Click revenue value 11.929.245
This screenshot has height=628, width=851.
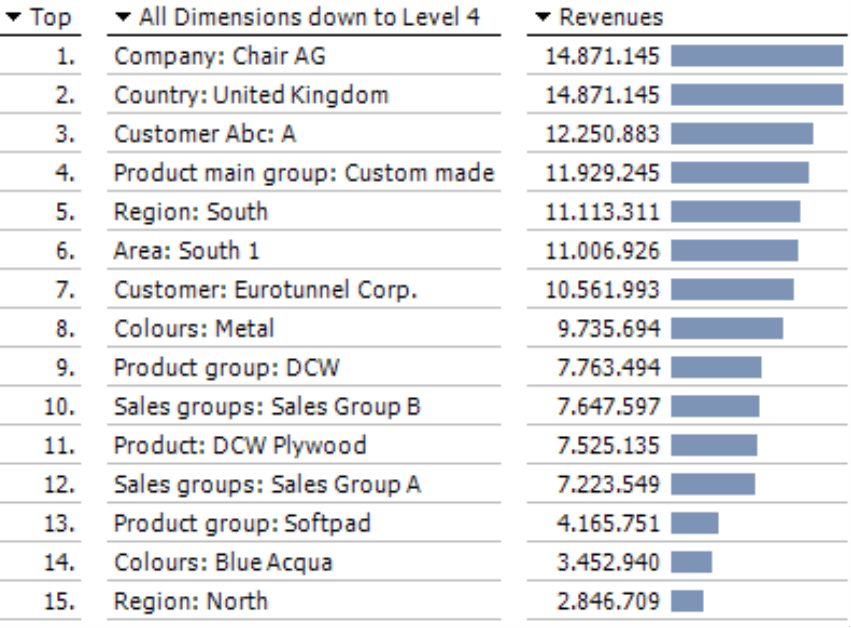[602, 173]
